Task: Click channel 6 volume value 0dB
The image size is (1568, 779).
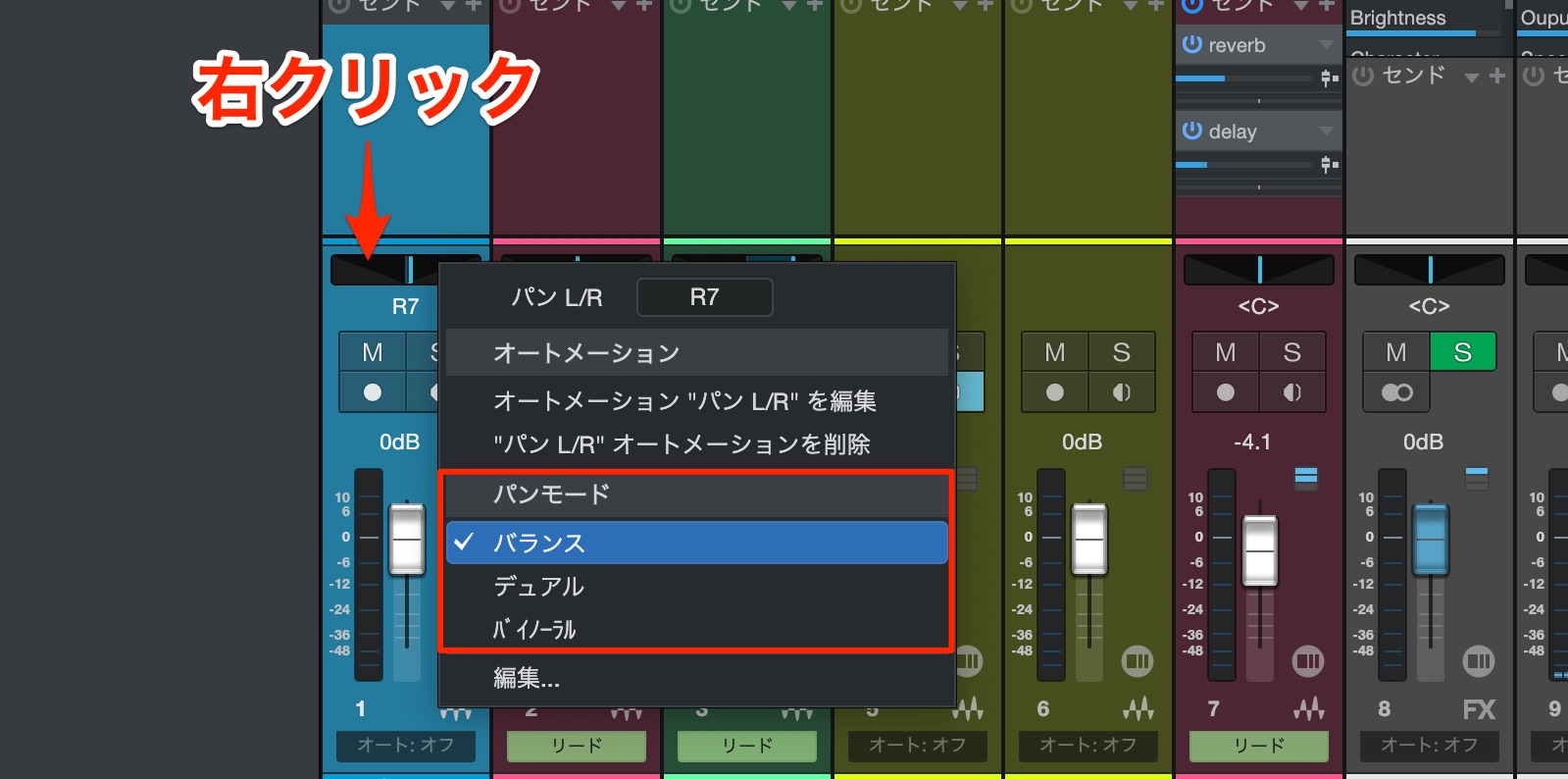Action: click(x=1082, y=442)
